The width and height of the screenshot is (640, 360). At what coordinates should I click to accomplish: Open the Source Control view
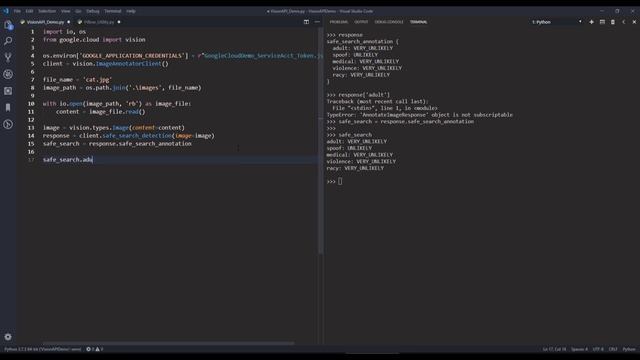coord(8,58)
